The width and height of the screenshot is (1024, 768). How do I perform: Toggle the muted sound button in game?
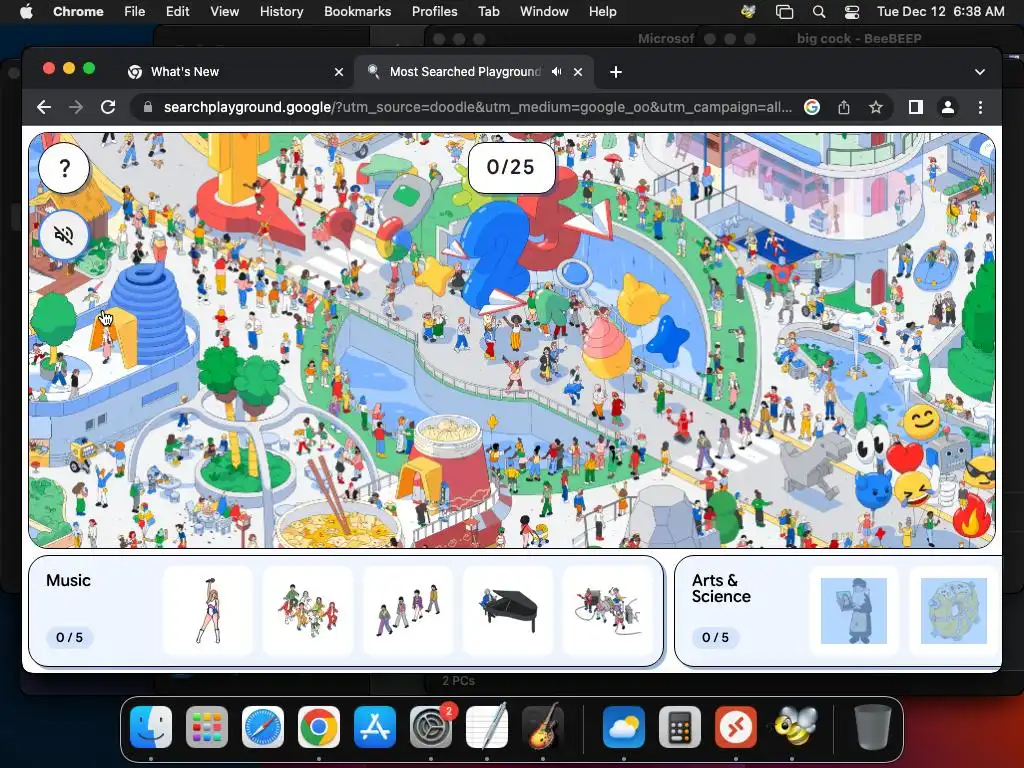point(64,234)
